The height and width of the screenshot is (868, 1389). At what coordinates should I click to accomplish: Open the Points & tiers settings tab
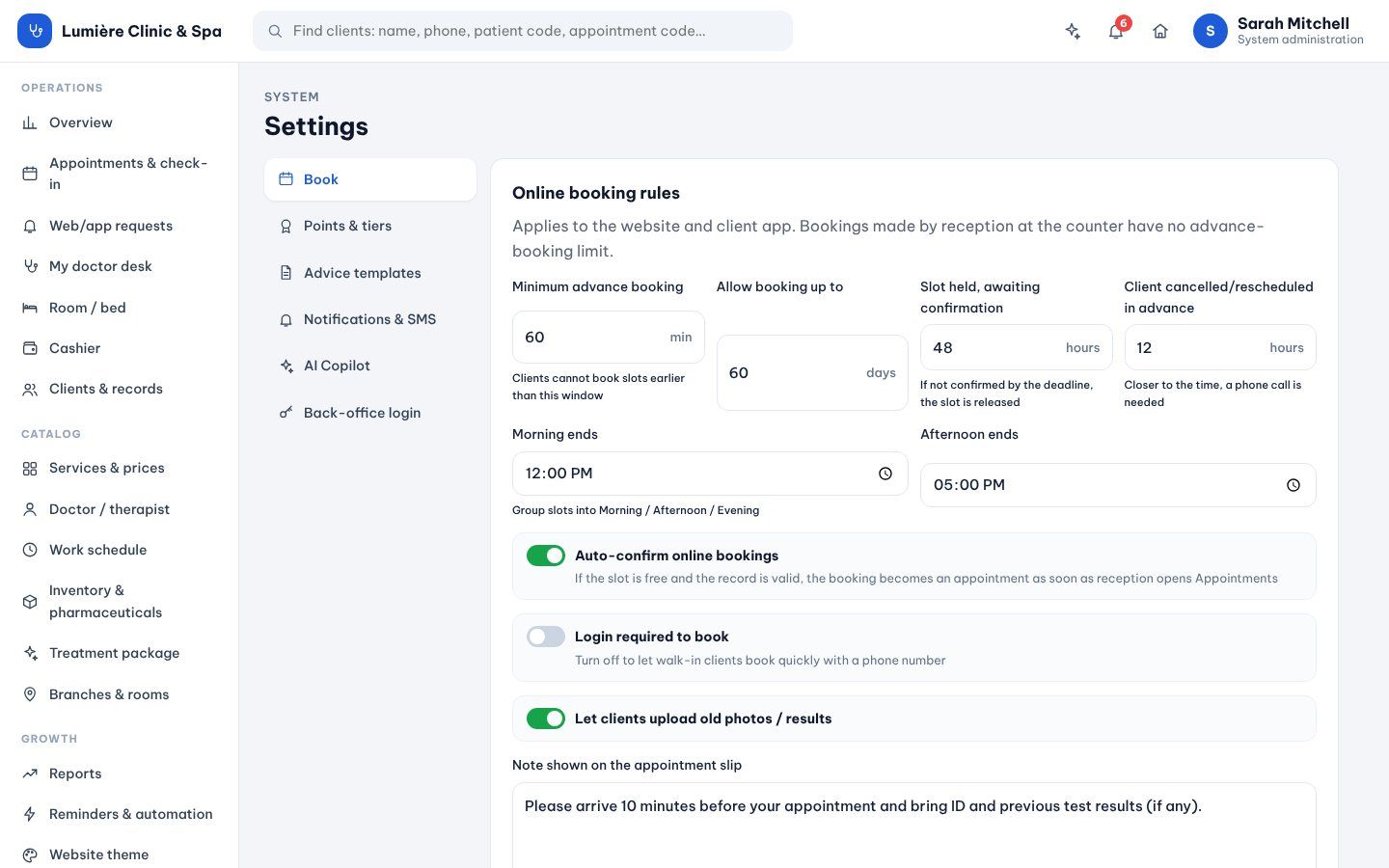[x=370, y=226]
